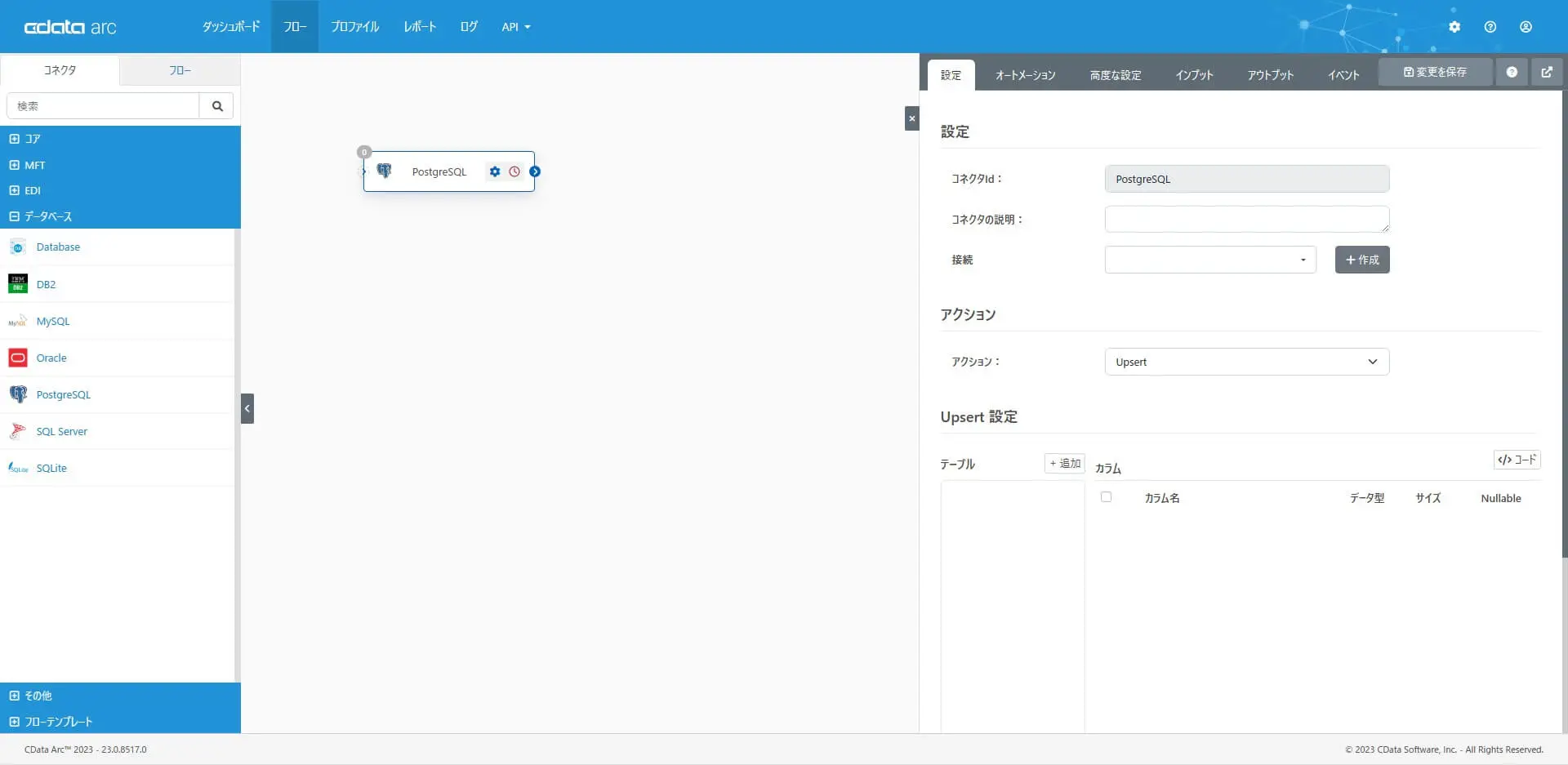Expand the フローテンプレート category

14,722
